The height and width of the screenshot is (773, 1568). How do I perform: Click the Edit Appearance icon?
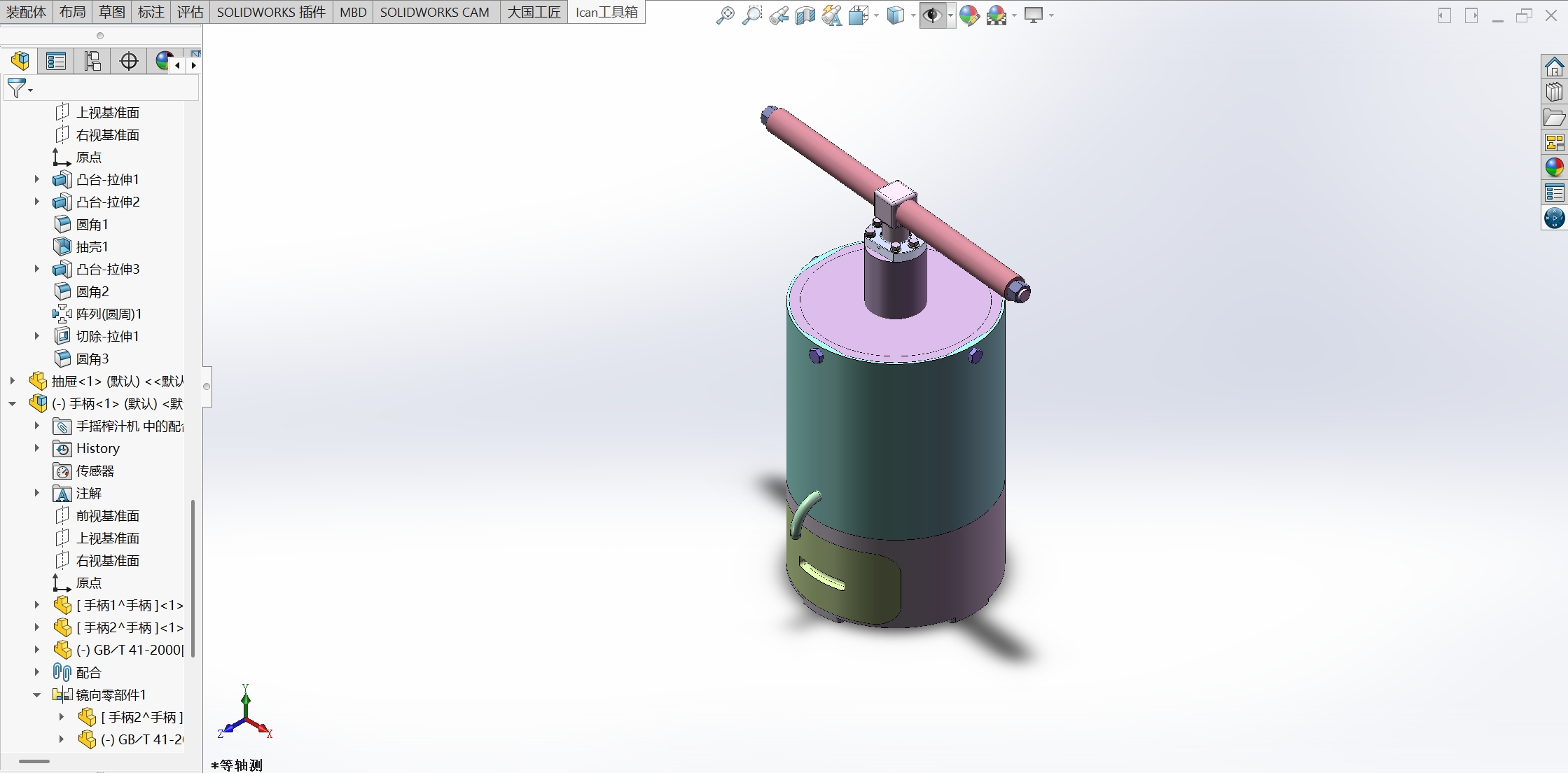click(x=969, y=15)
